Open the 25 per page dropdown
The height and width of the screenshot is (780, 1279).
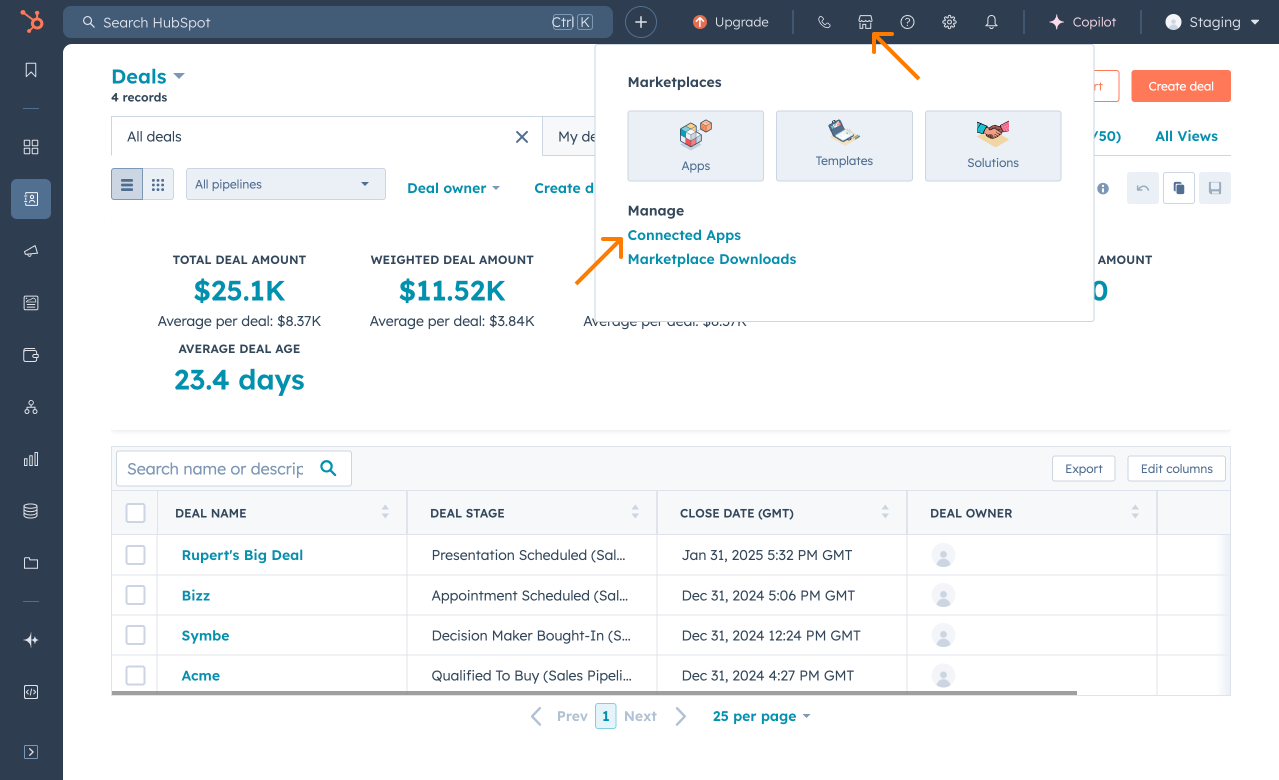point(761,716)
